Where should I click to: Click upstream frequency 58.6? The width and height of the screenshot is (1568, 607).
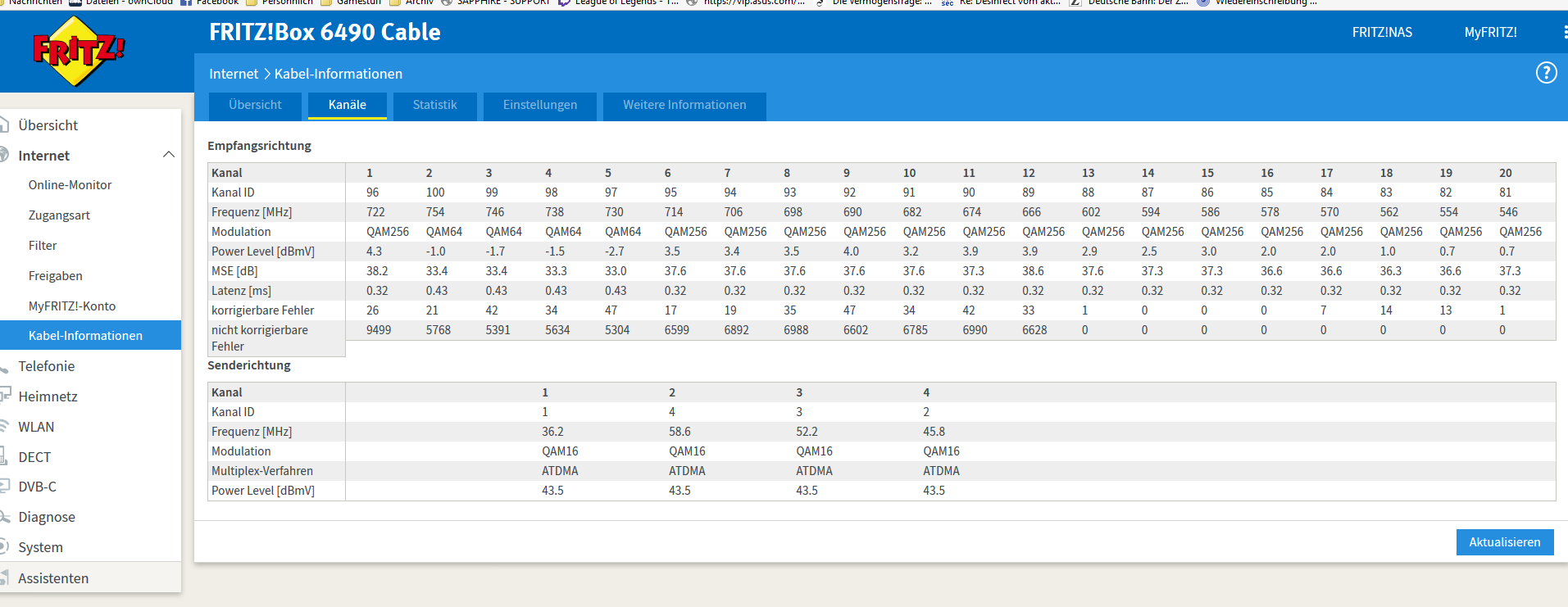tap(679, 432)
